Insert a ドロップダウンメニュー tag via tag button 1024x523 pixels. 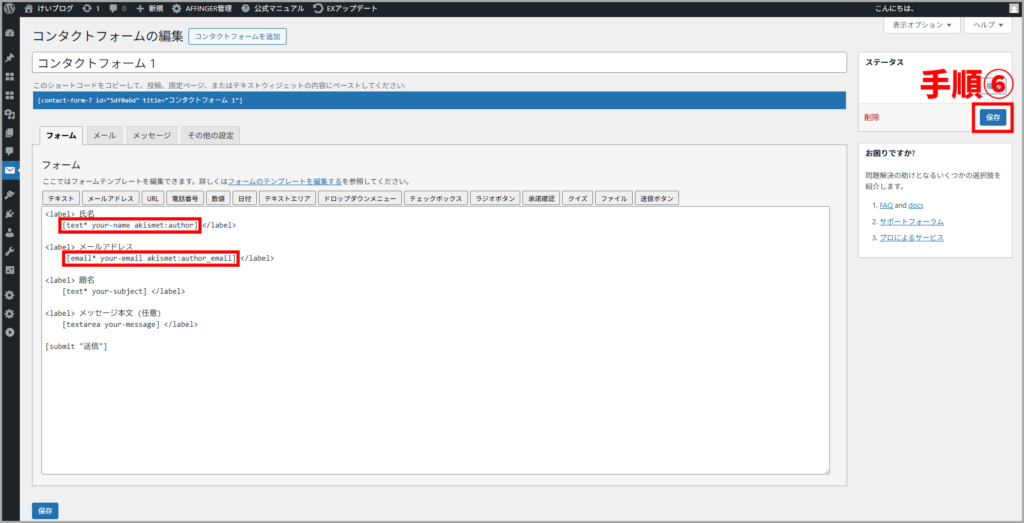(x=360, y=199)
